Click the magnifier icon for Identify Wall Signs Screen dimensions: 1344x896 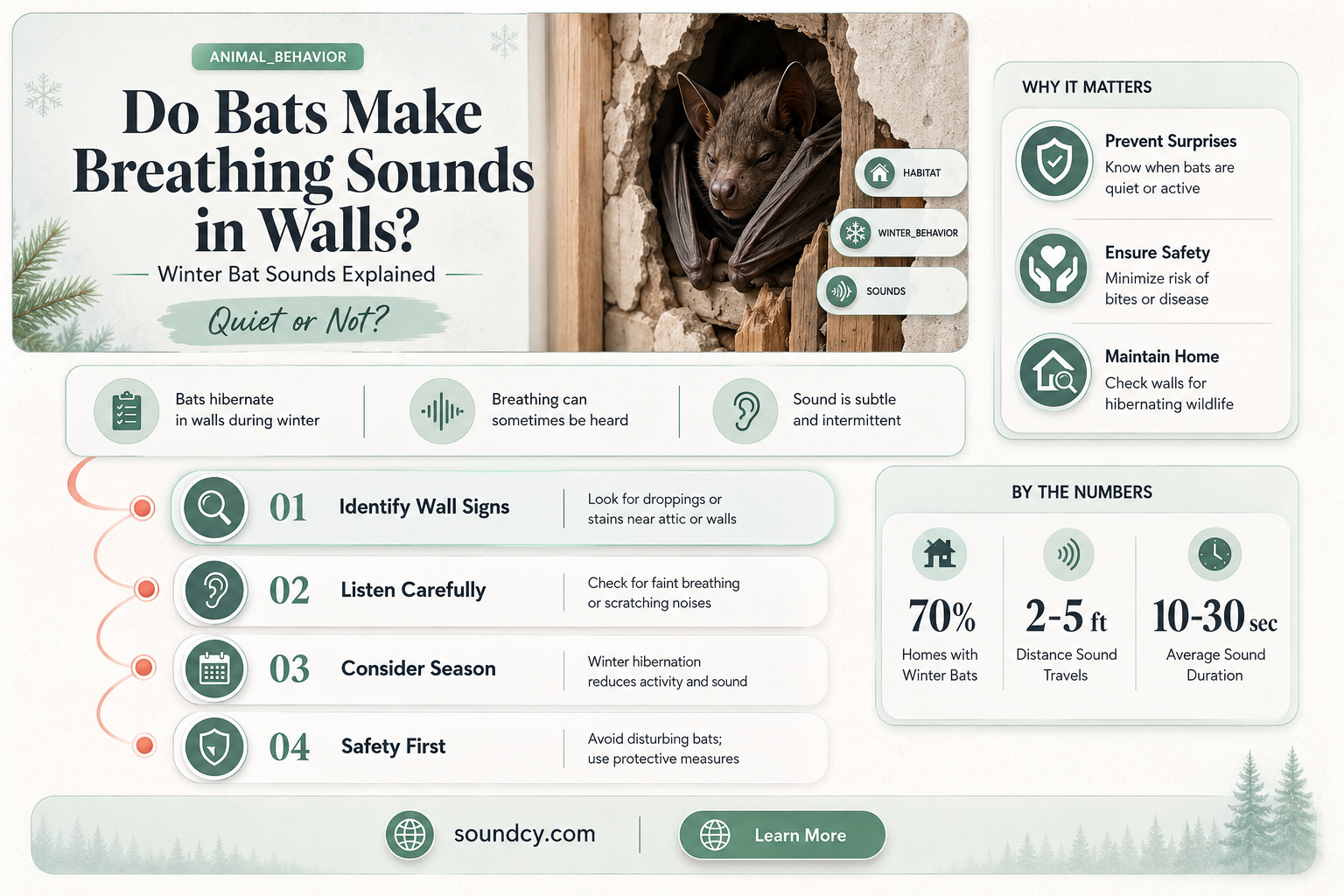pyautogui.click(x=214, y=507)
